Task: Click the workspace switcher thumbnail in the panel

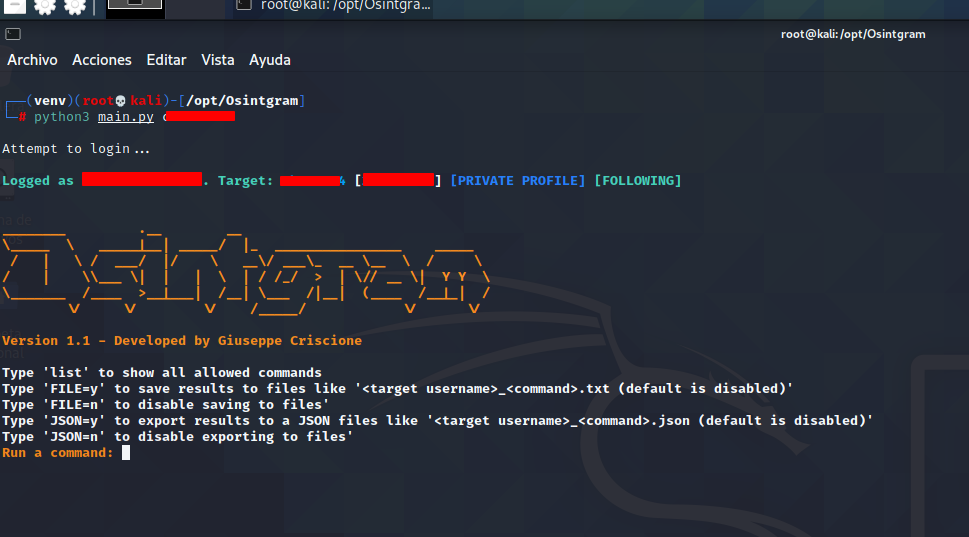Action: click(135, 6)
